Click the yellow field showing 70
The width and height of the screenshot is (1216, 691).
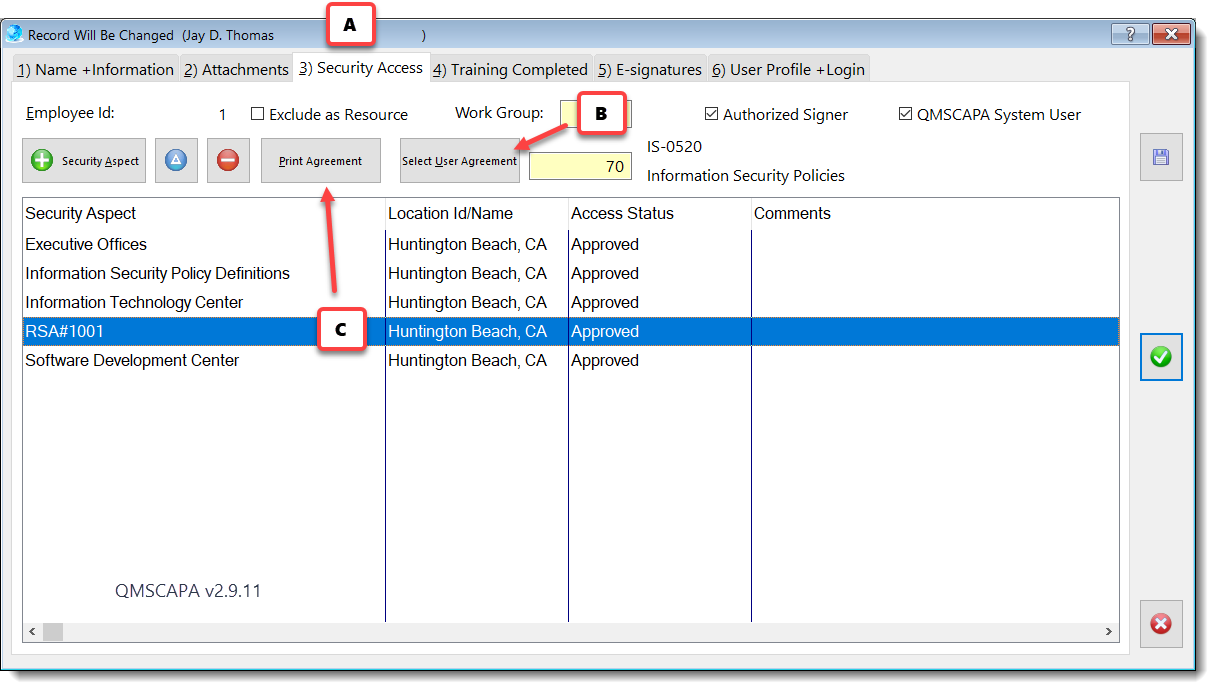click(580, 166)
